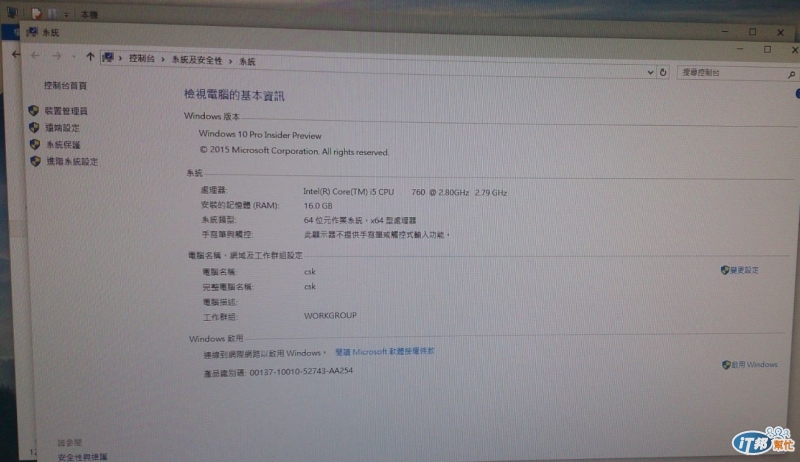
Task: Open the address bar history dropdown
Action: (650, 72)
